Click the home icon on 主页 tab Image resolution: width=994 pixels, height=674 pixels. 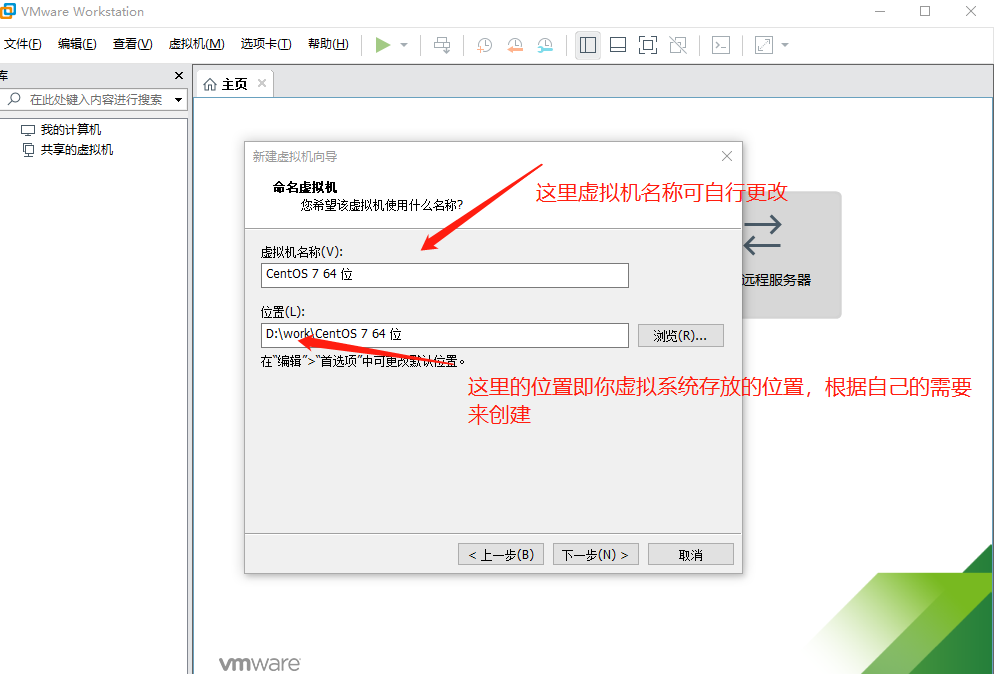tap(210, 84)
